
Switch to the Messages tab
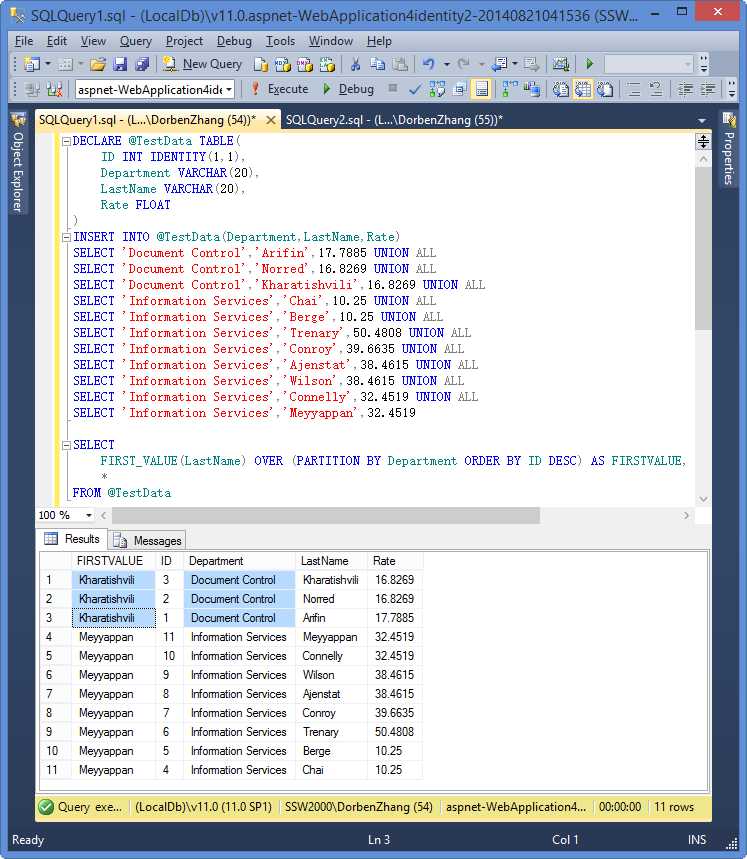pos(147,541)
